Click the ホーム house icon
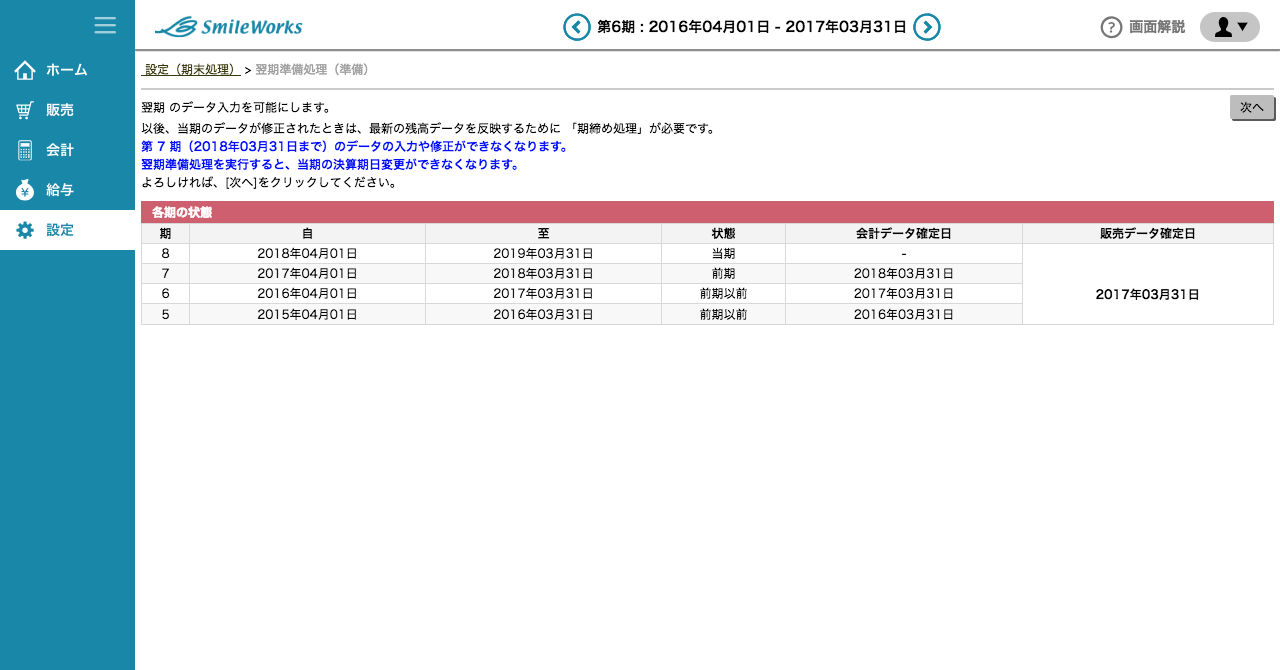Image resolution: width=1280 pixels, height=670 pixels. [x=25, y=70]
